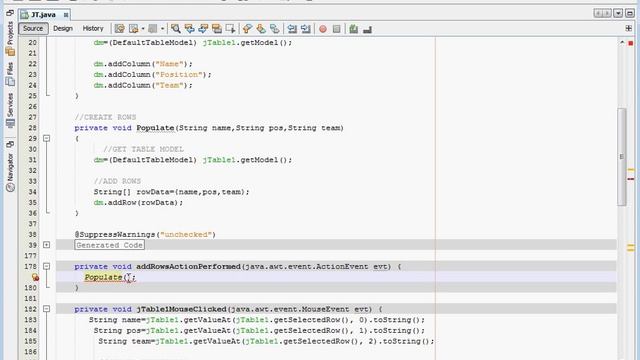640x360 pixels.
Task: Go to the Previous Bookmark icon
Action: pos(247,29)
